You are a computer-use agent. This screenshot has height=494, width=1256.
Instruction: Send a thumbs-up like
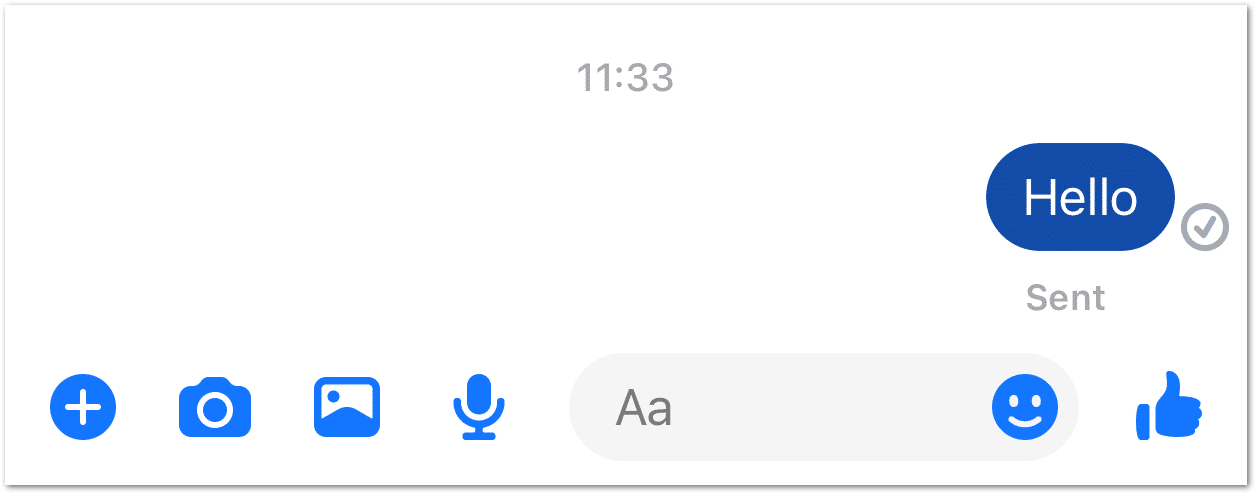click(1169, 405)
